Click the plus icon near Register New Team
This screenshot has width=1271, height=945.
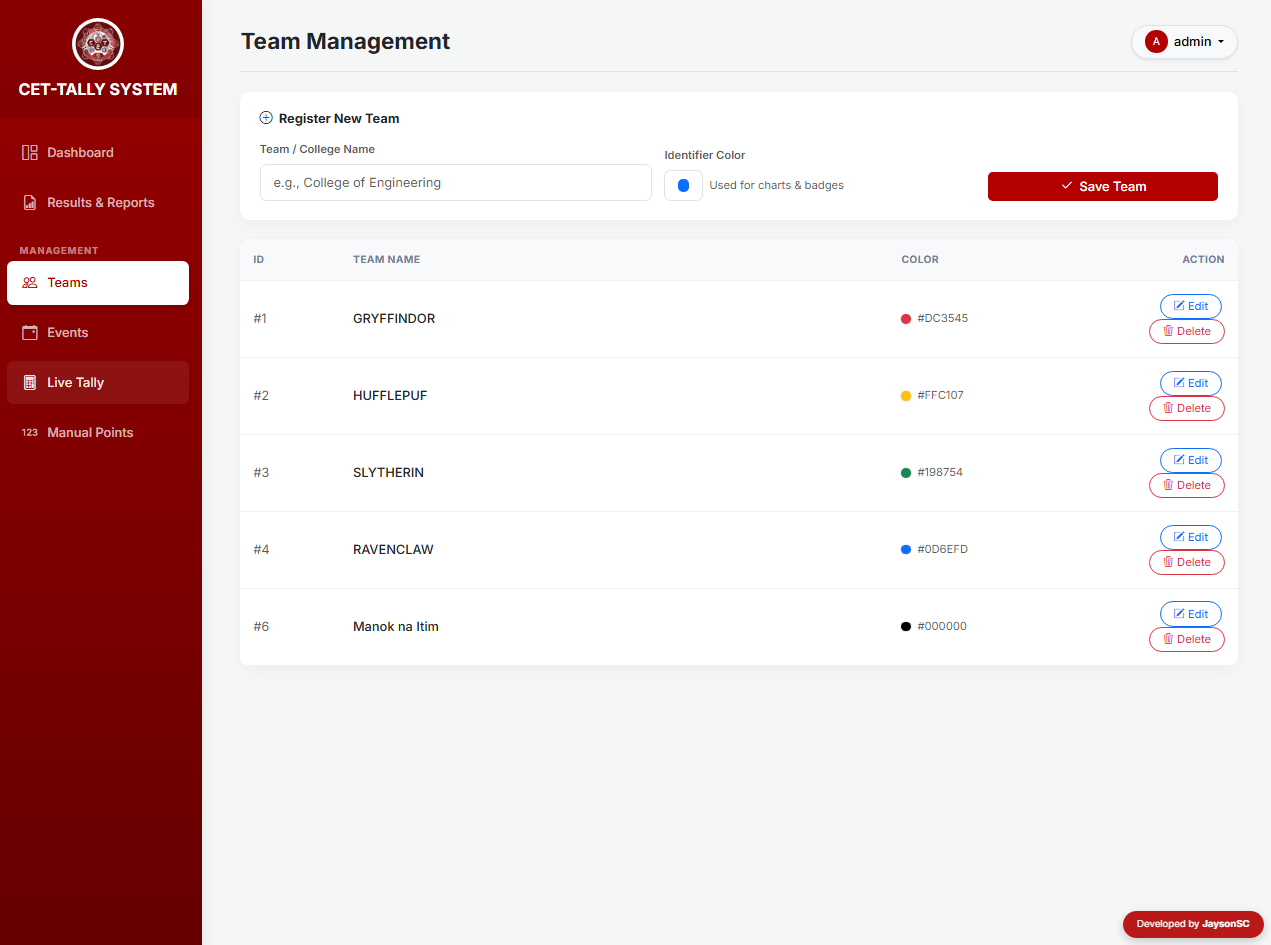pyautogui.click(x=265, y=117)
